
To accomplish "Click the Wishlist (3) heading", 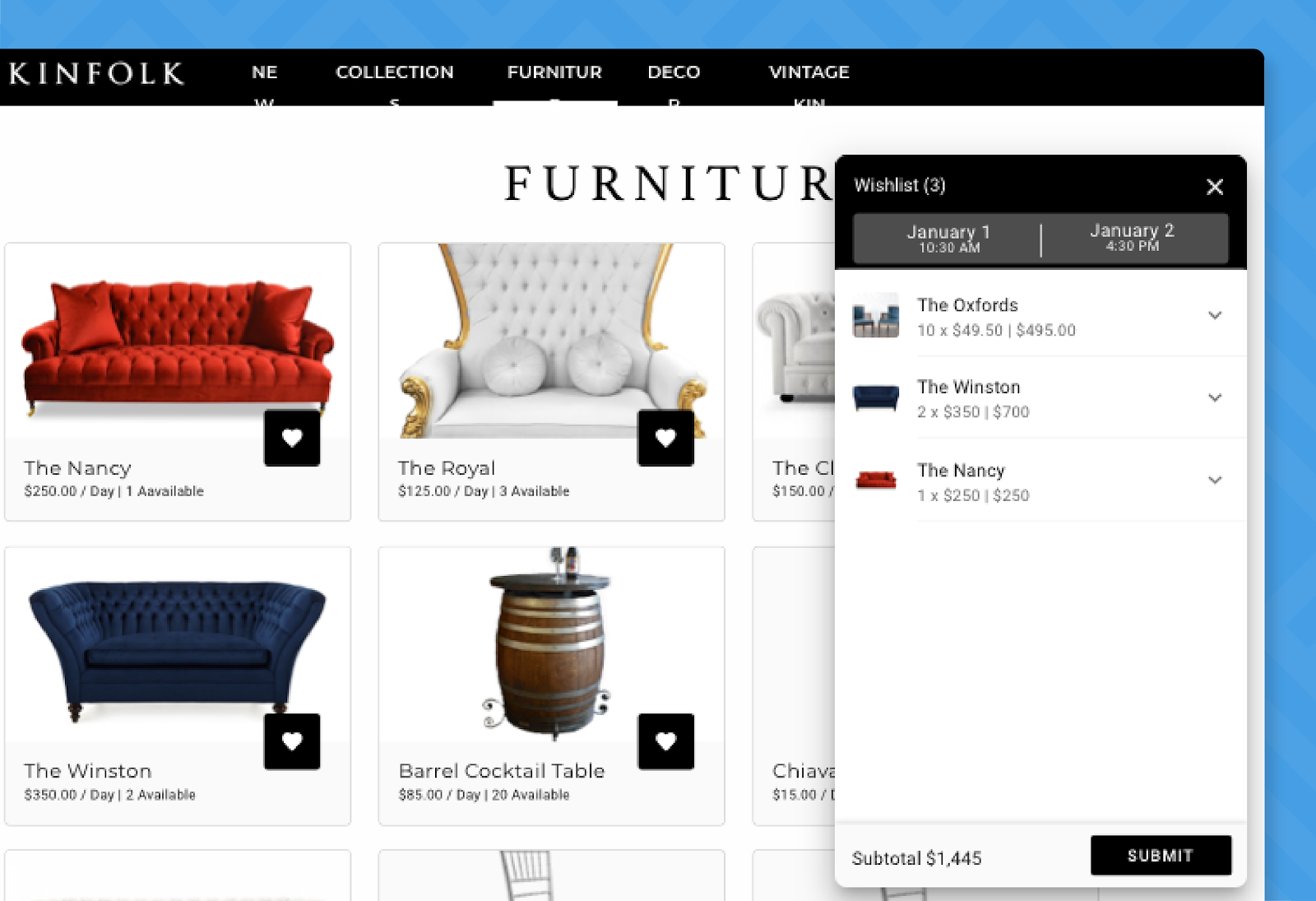I will pyautogui.click(x=900, y=185).
